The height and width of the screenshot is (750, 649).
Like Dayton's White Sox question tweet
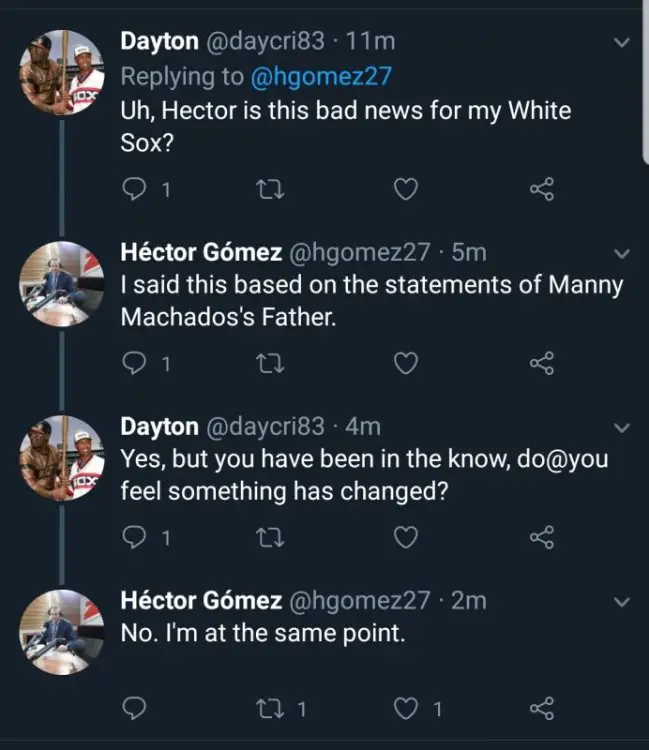tap(405, 190)
